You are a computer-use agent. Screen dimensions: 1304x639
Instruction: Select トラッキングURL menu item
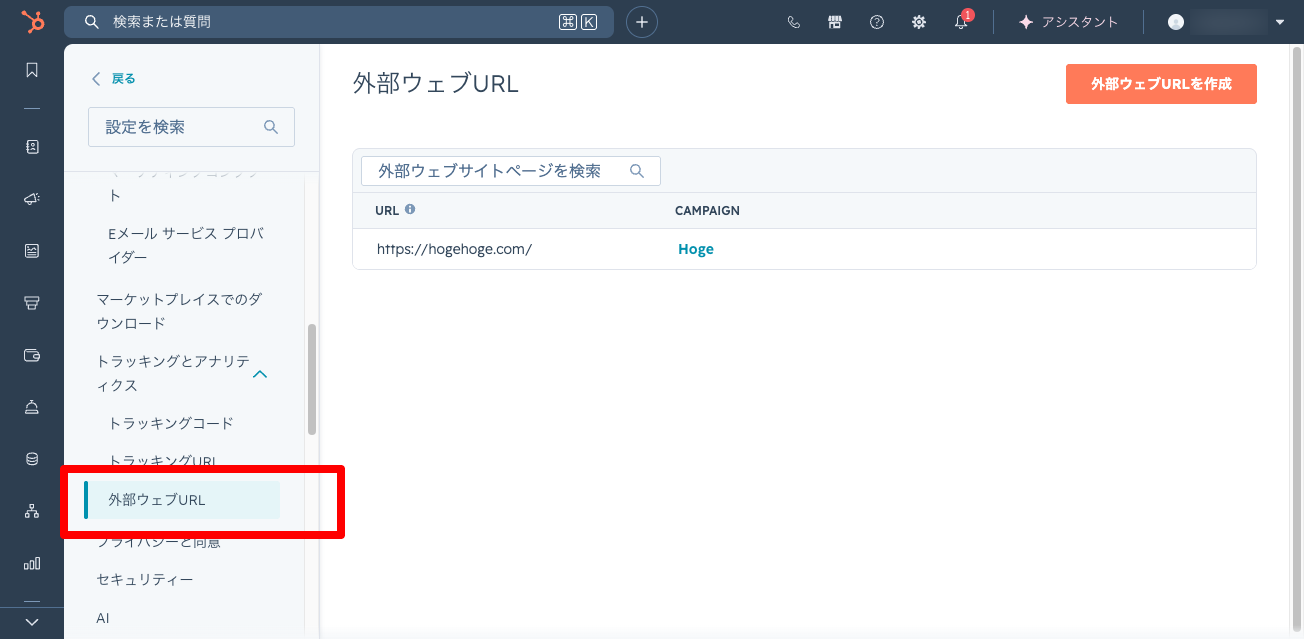pos(162,461)
